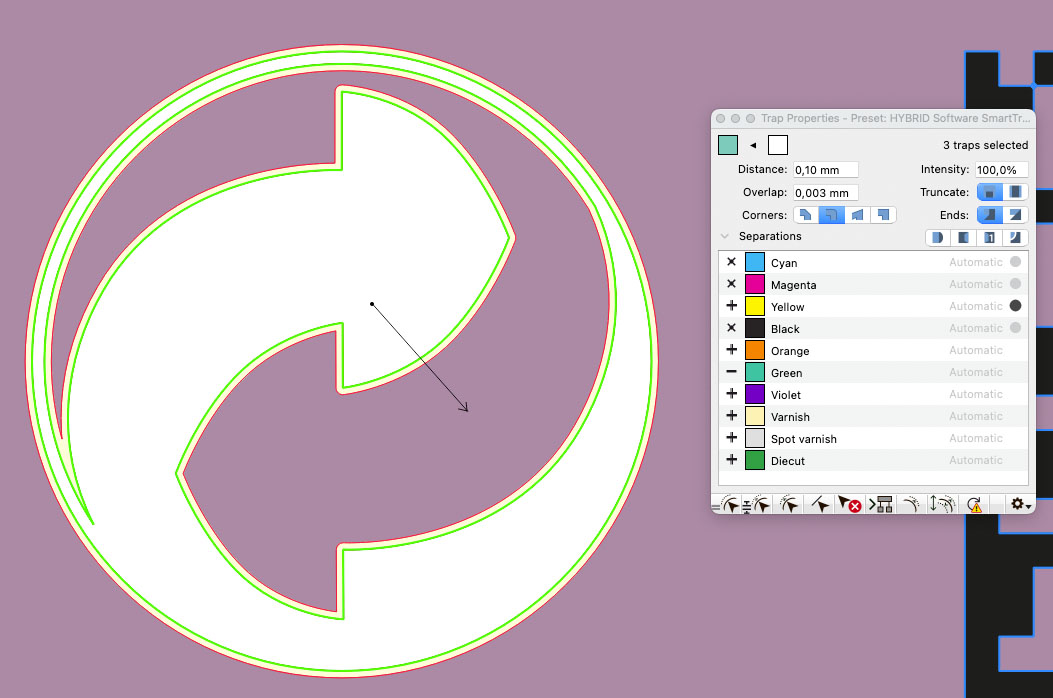
Task: Toggle the gray dot on Black row
Action: pos(1015,328)
